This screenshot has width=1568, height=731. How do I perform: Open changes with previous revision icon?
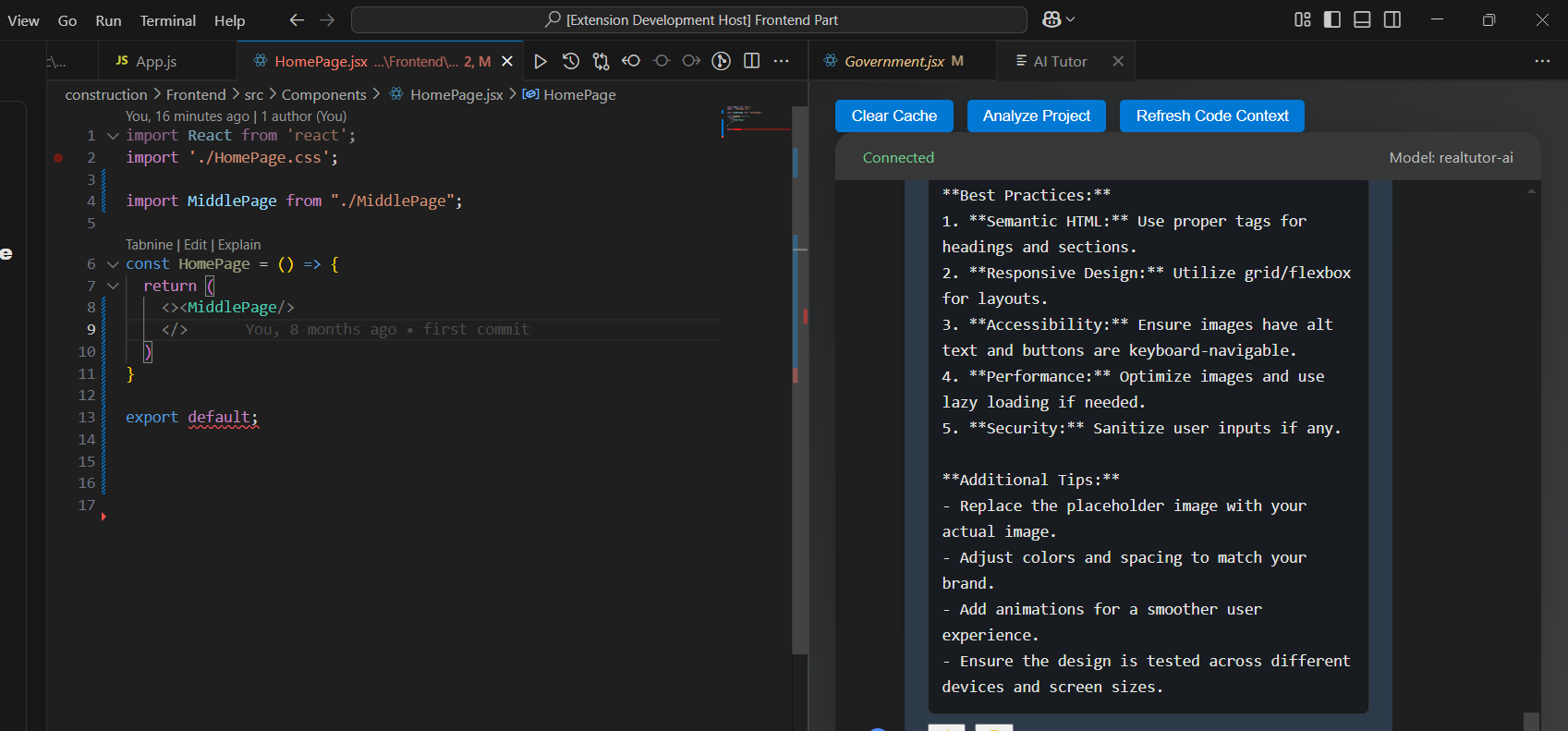631,61
